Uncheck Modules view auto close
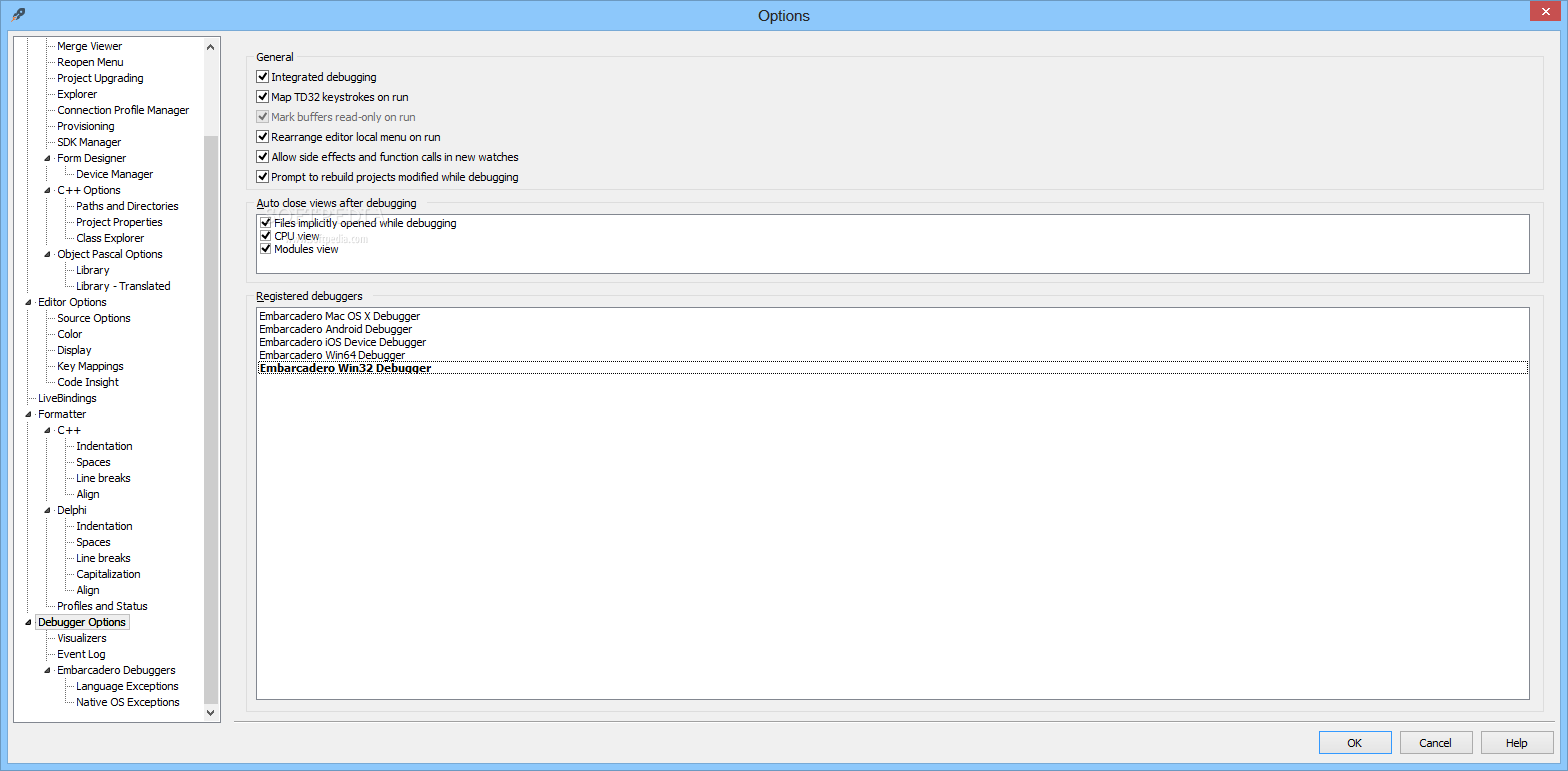 click(x=266, y=249)
